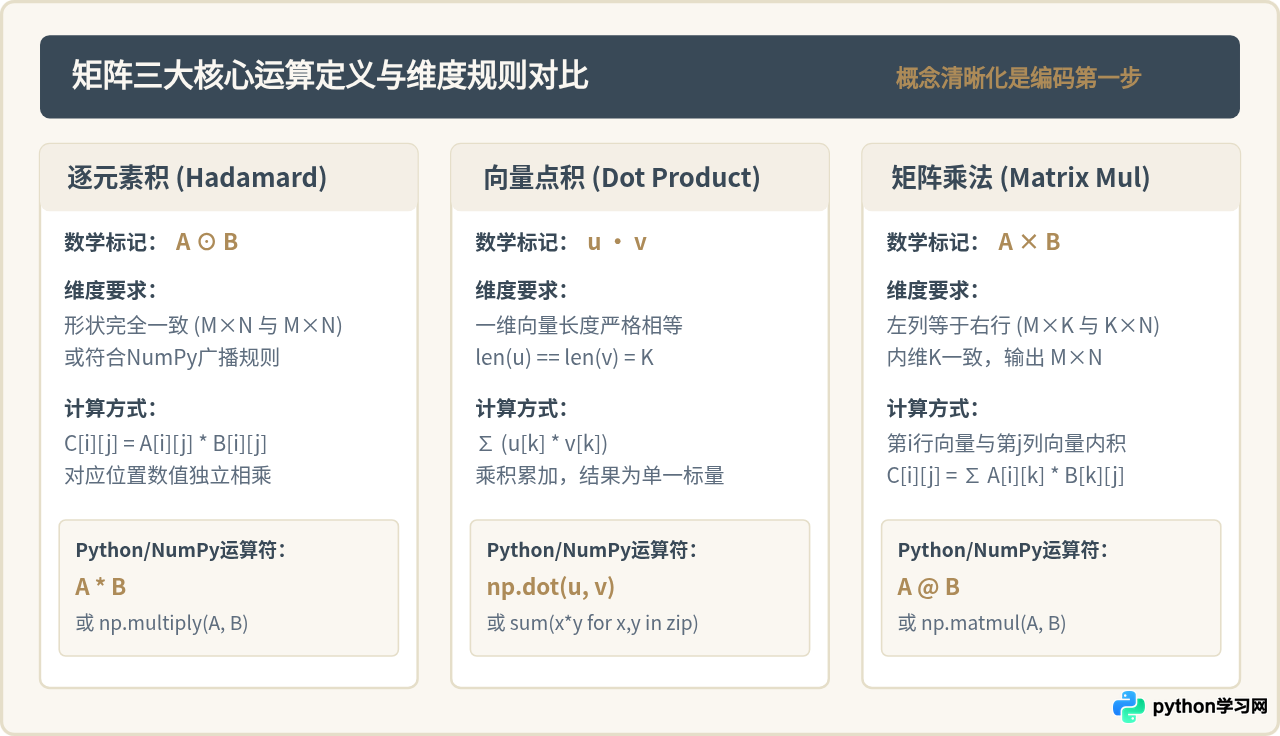Click the python学习网 watermark text

(1210, 707)
